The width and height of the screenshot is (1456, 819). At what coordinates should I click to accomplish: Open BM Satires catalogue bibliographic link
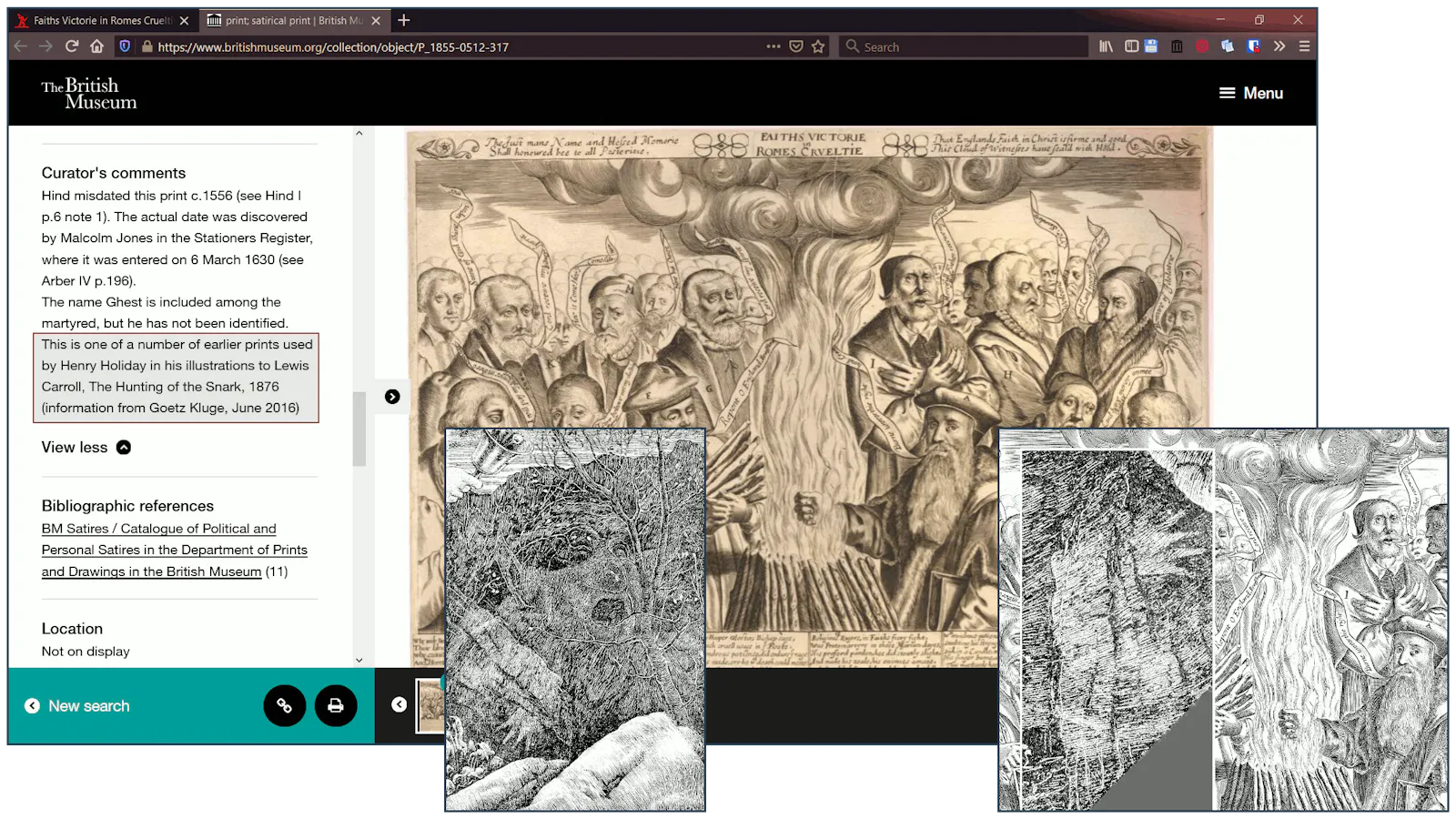pos(174,550)
